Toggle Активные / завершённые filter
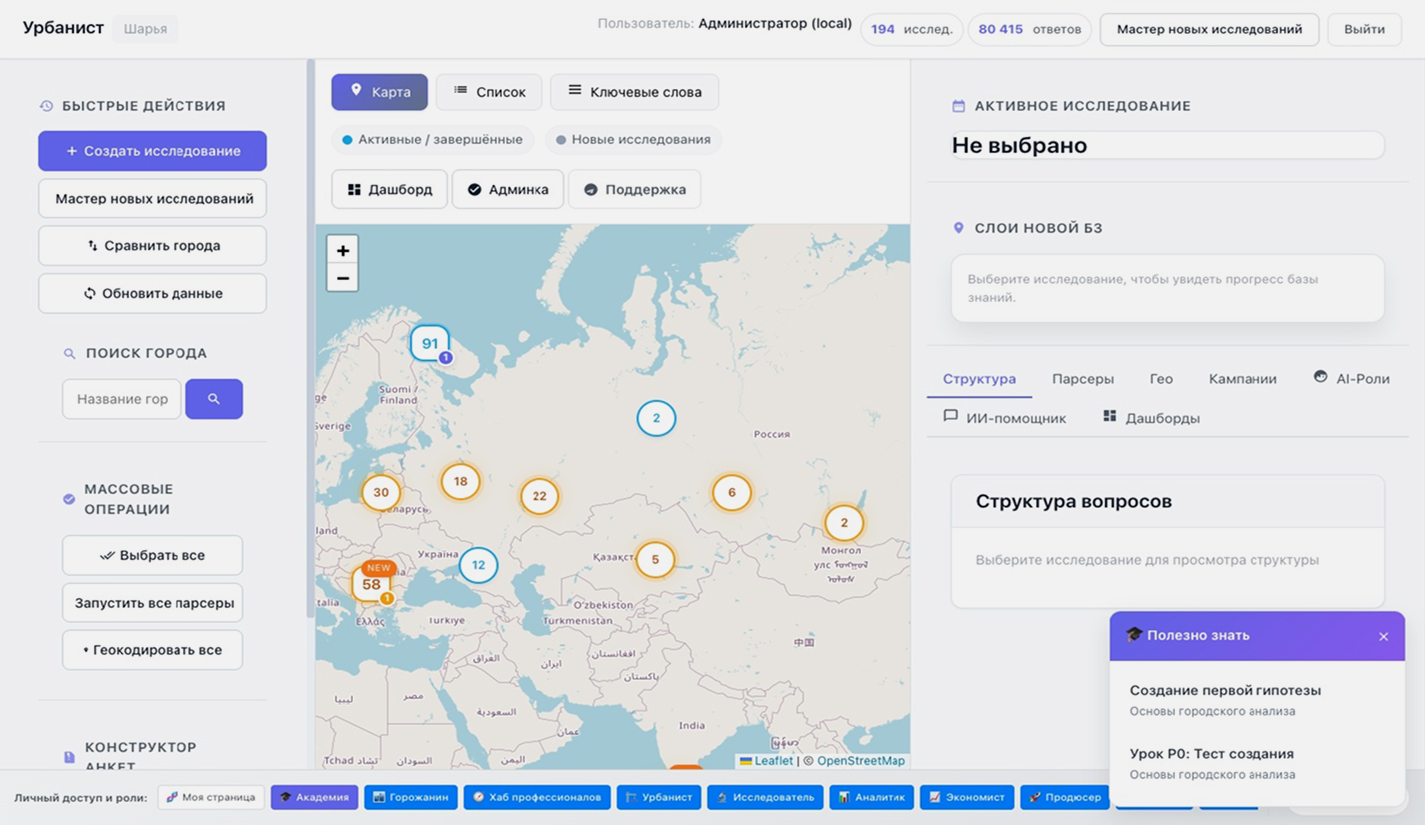1425x825 pixels. coord(432,140)
